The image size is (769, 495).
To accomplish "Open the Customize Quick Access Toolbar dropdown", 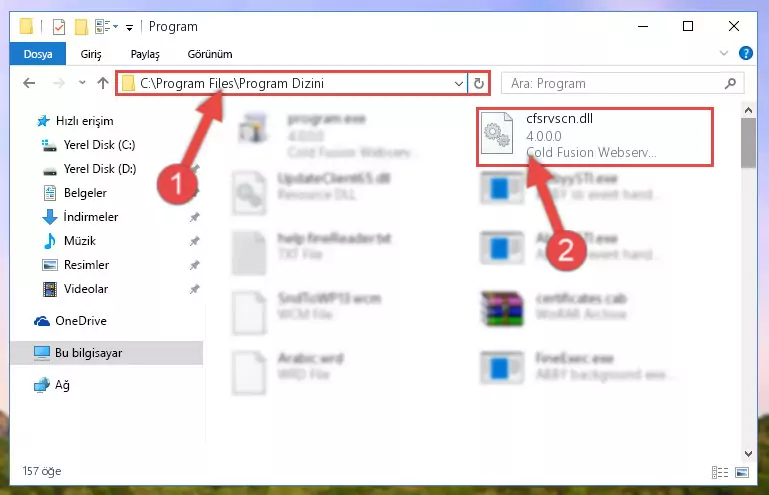I will coord(129,27).
